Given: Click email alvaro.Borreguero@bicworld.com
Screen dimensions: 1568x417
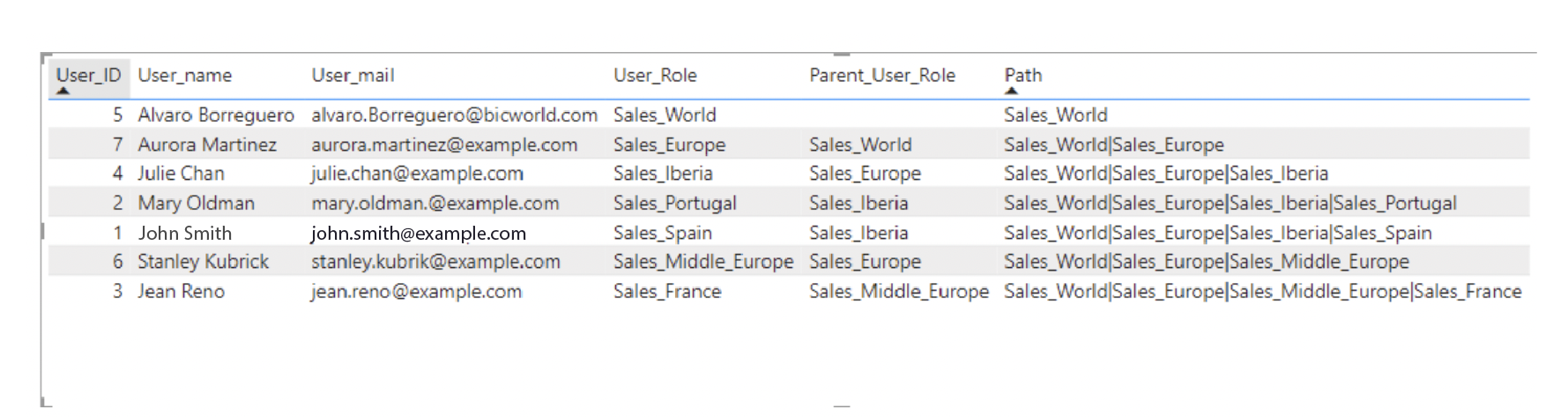Looking at the screenshot, I should (x=454, y=115).
